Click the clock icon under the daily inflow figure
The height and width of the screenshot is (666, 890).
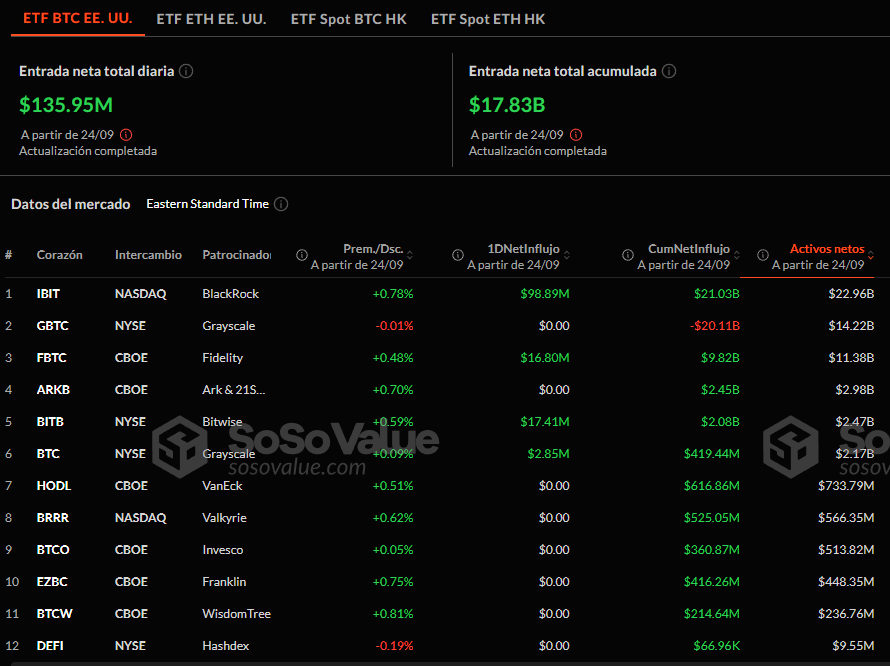pos(127,133)
